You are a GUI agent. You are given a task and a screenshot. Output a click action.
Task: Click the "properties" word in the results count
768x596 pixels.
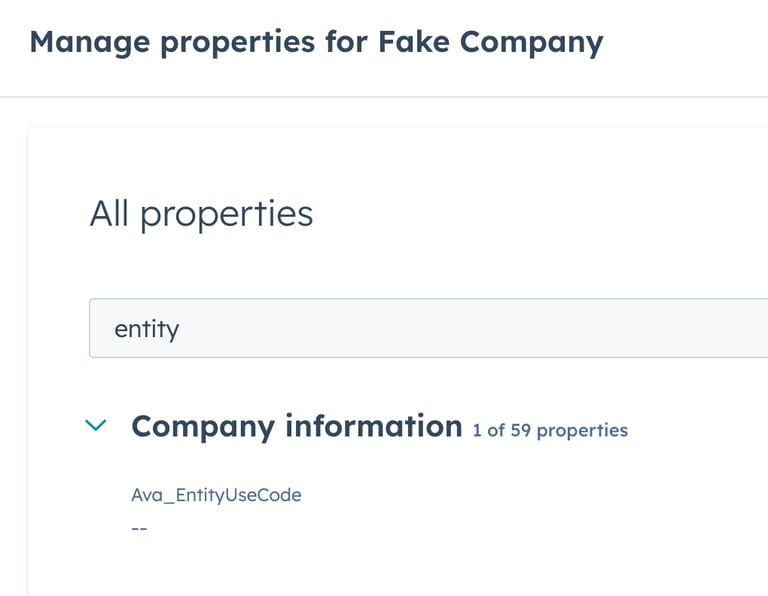(585, 431)
